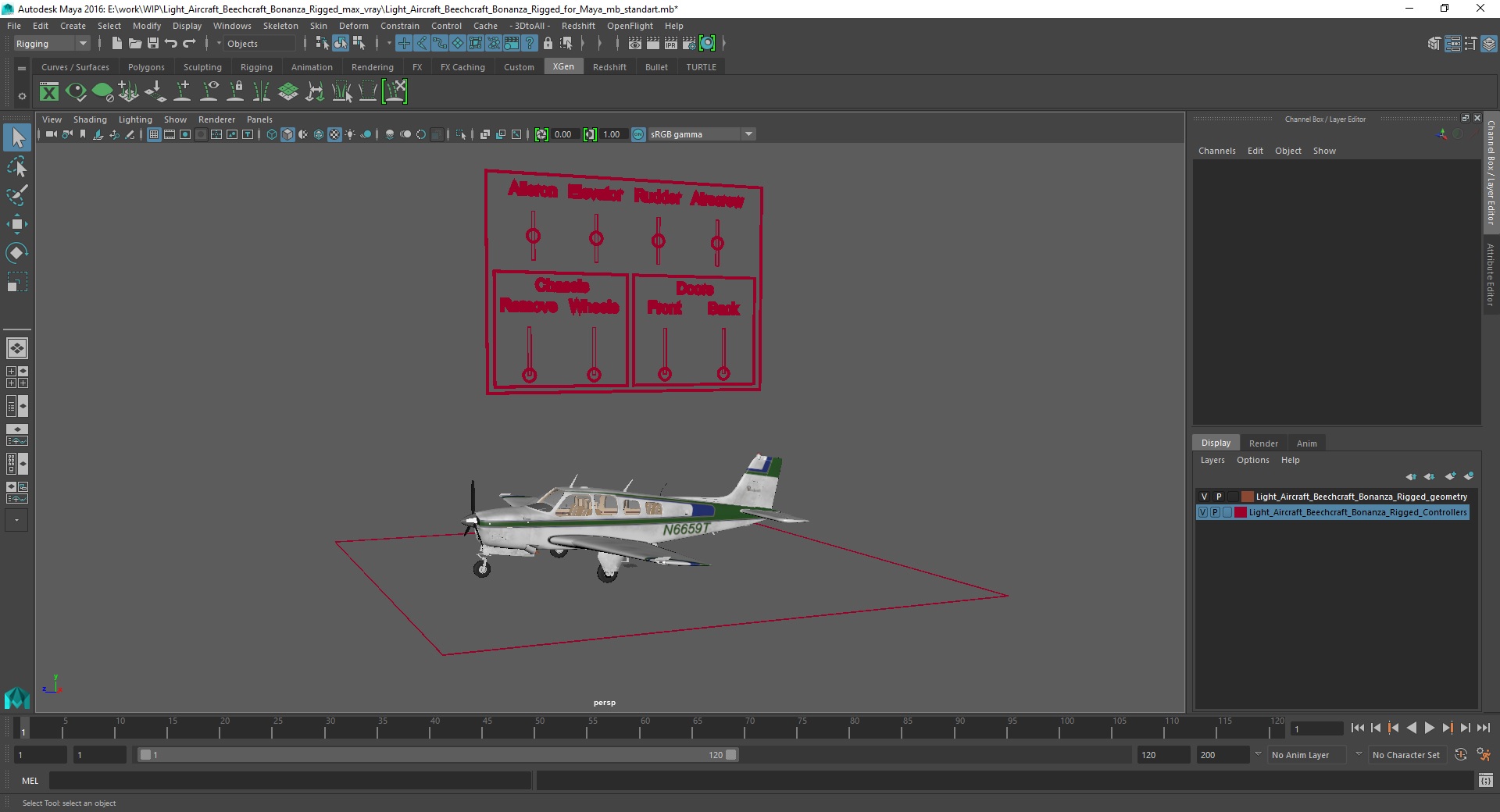
Task: Switch to the Animation shelf tab
Action: point(312,67)
